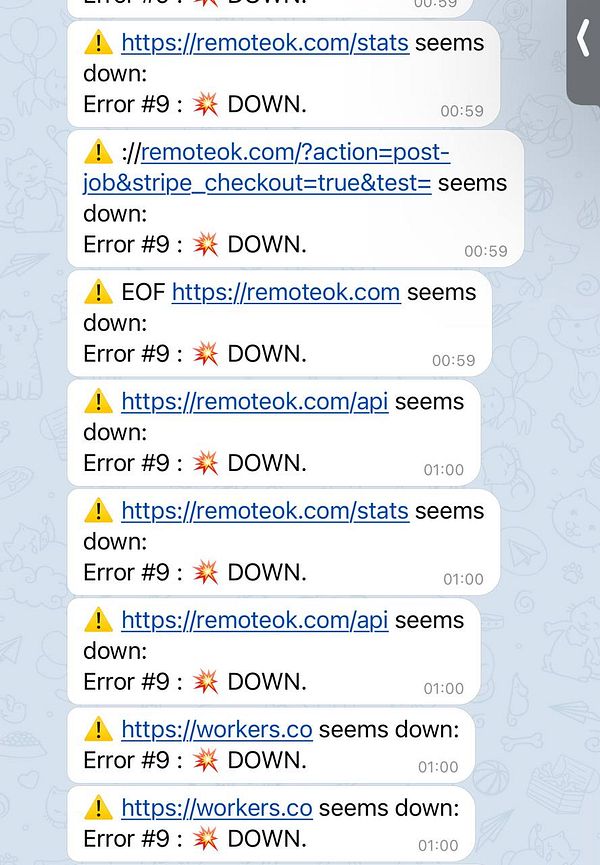This screenshot has width=600, height=865.
Task: Click the chevron arrow on the right edge
Action: [x=583, y=39]
